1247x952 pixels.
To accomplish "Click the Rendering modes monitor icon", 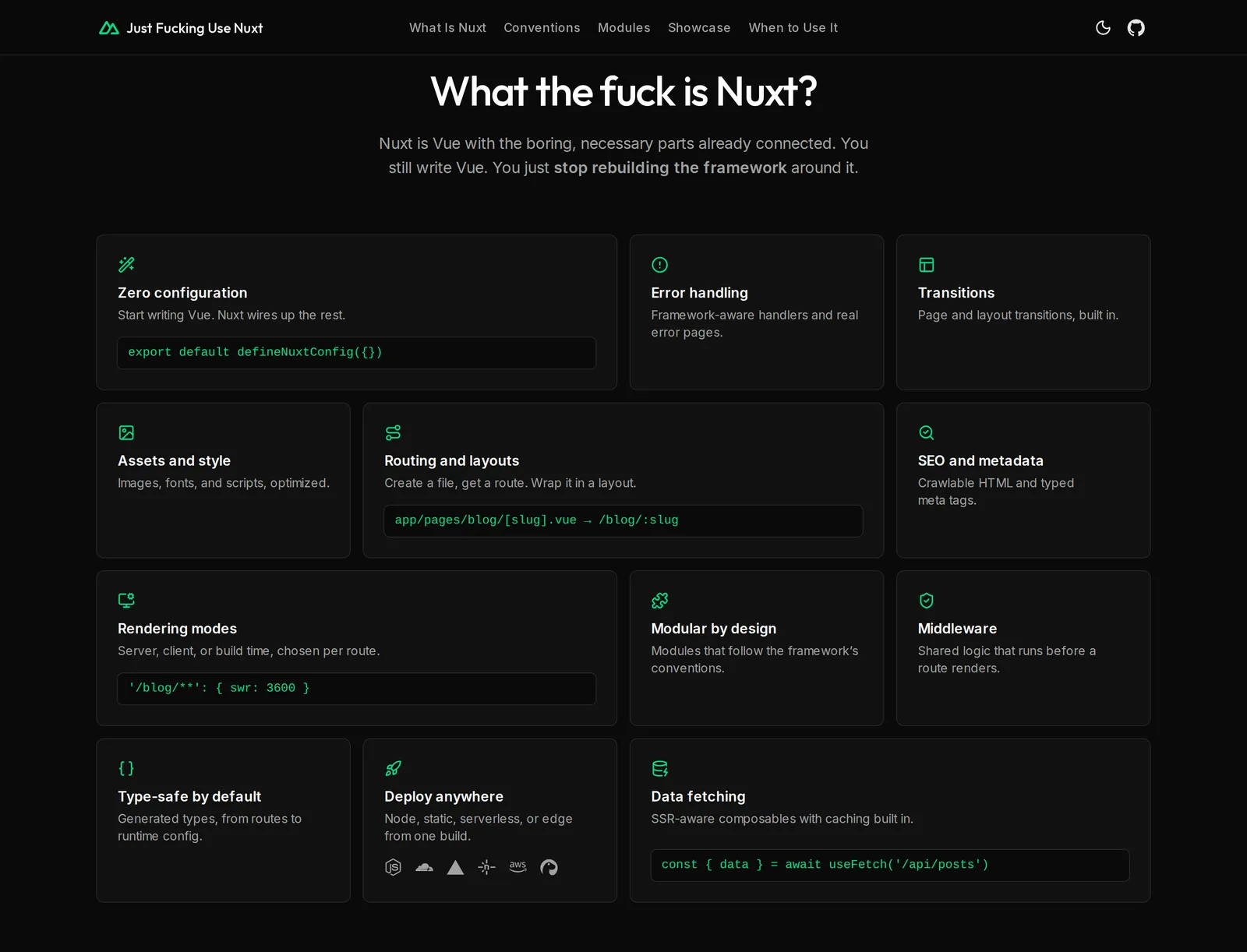I will coord(126,601).
